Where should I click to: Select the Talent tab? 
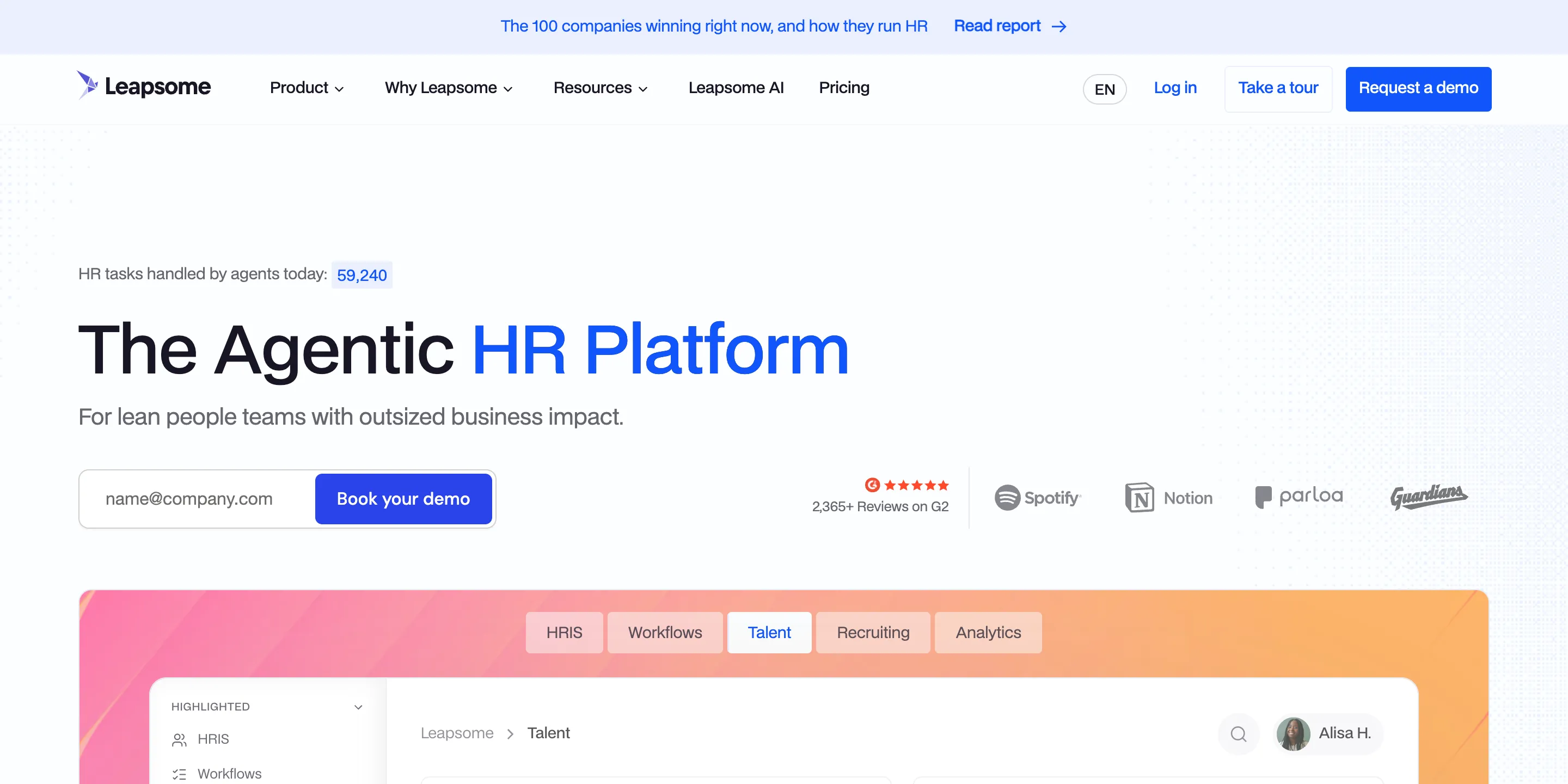tap(769, 633)
